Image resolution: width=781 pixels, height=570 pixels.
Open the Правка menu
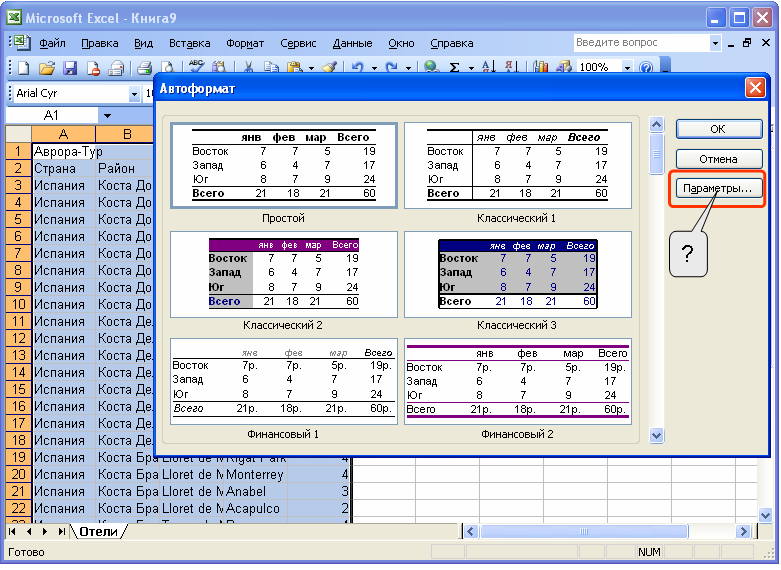click(100, 43)
